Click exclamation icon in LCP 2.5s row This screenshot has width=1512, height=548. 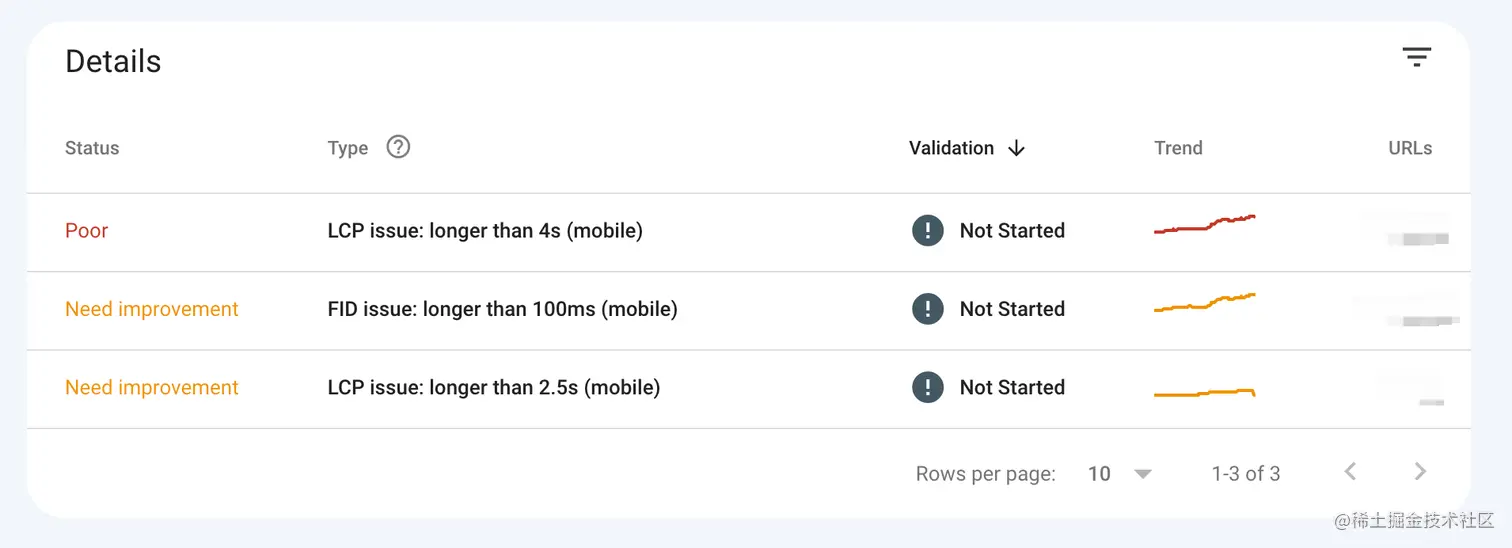point(928,387)
